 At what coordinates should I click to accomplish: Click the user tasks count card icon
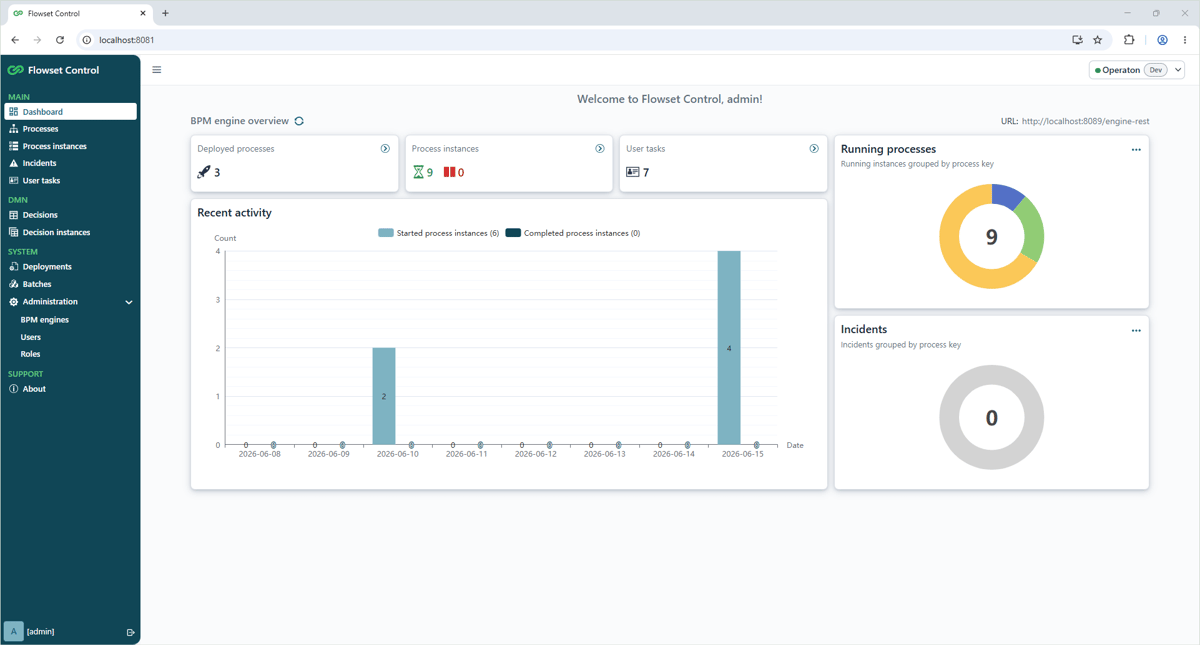point(632,172)
